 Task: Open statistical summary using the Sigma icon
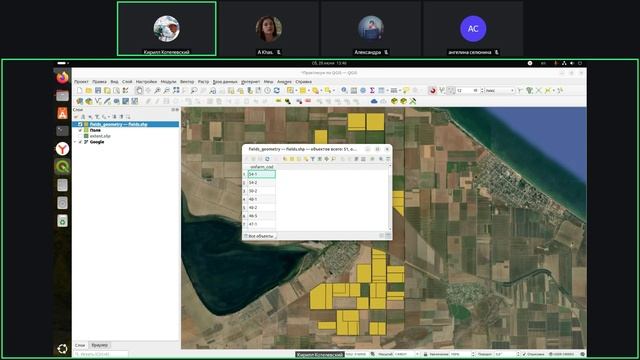372,91
